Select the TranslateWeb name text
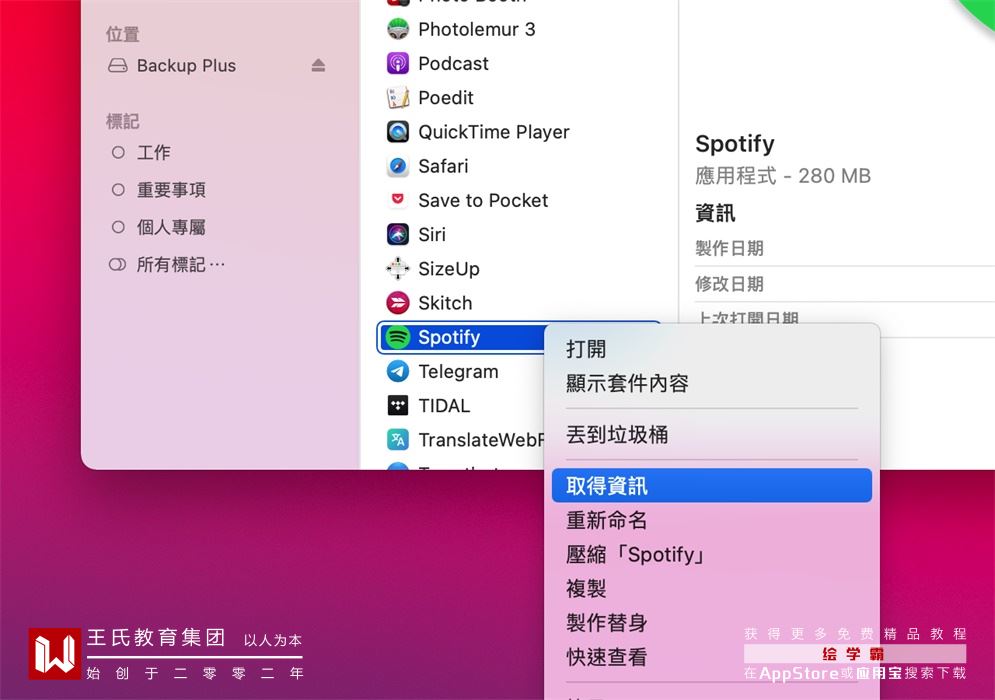Viewport: 995px width, 700px height. click(481, 440)
